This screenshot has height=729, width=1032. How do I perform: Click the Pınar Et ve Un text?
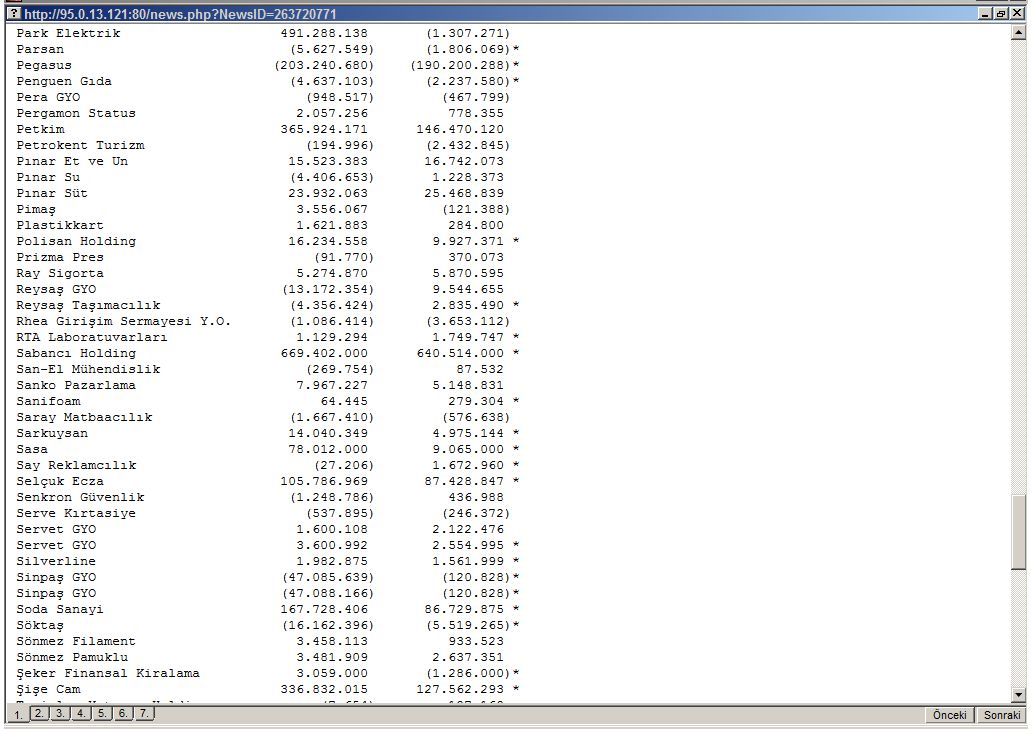72,161
